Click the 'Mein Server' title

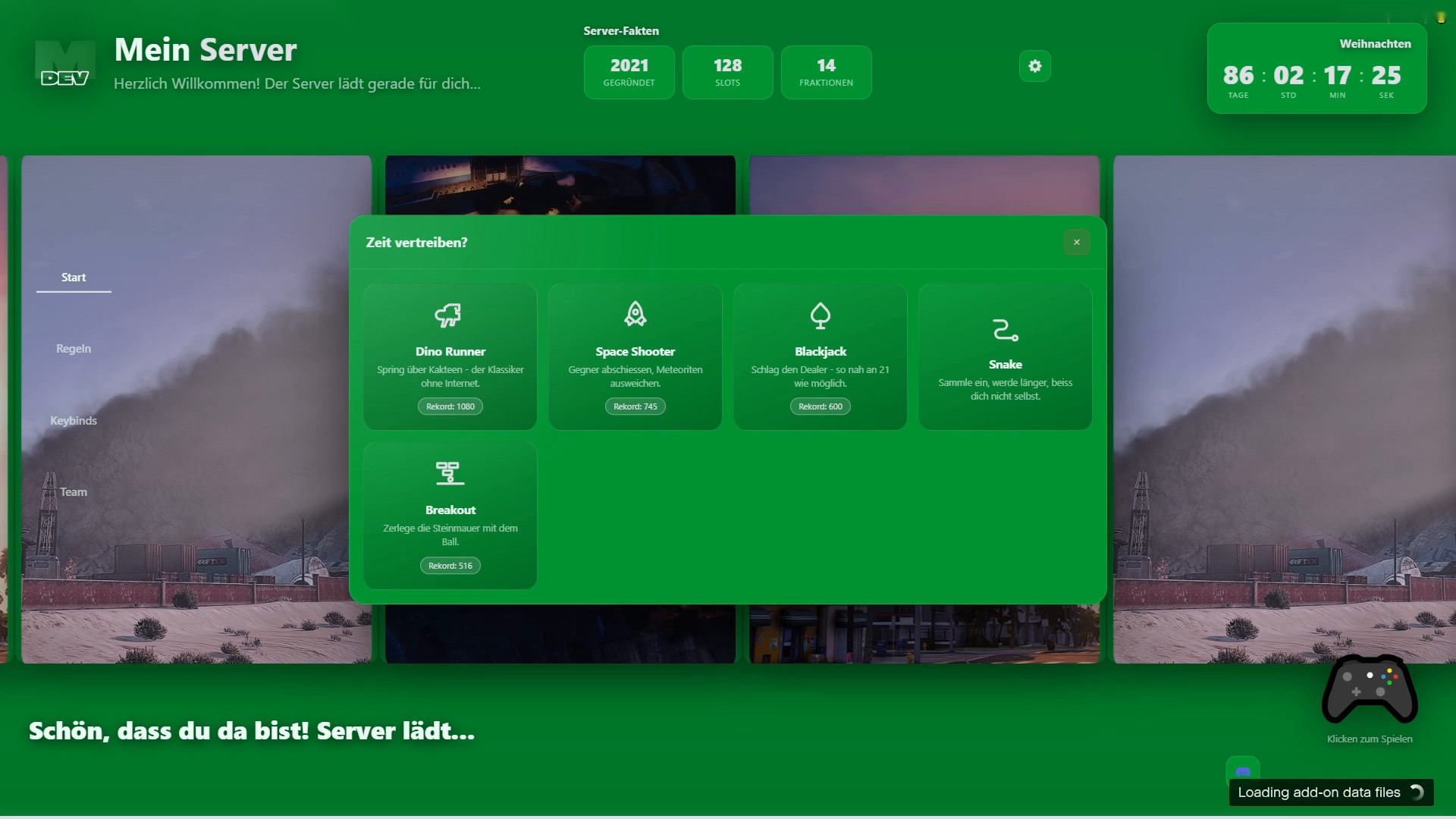tap(206, 50)
